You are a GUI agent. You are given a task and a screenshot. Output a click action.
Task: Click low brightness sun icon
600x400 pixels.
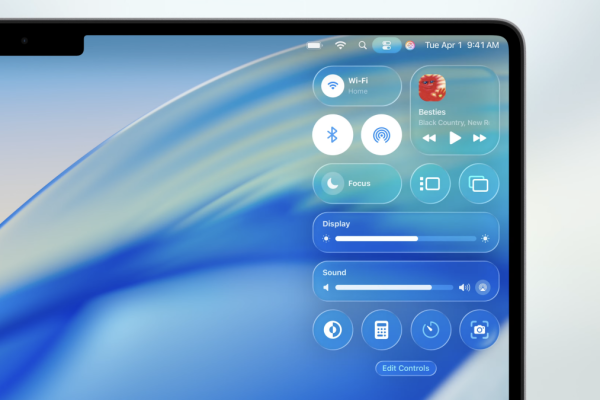326,239
